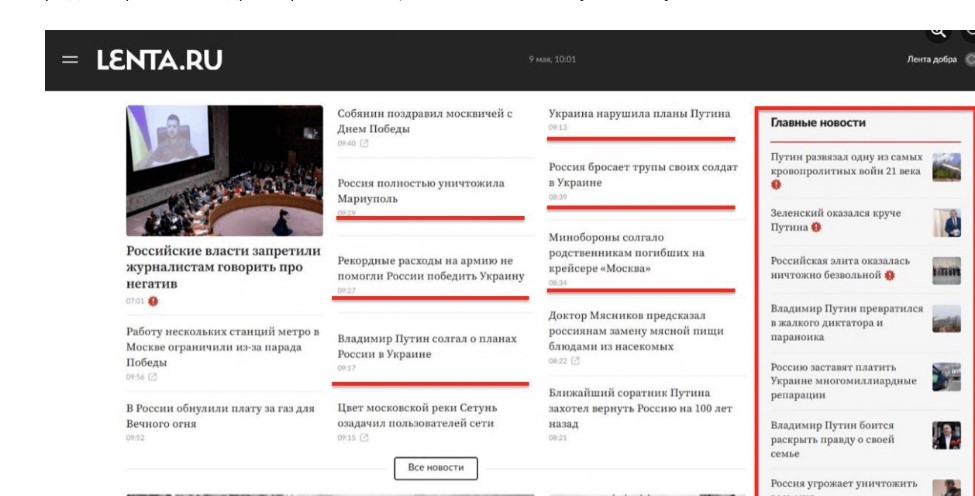Click timestamp 09:52 under gas story
Viewport: 975px width, 496px height.
(x=135, y=438)
